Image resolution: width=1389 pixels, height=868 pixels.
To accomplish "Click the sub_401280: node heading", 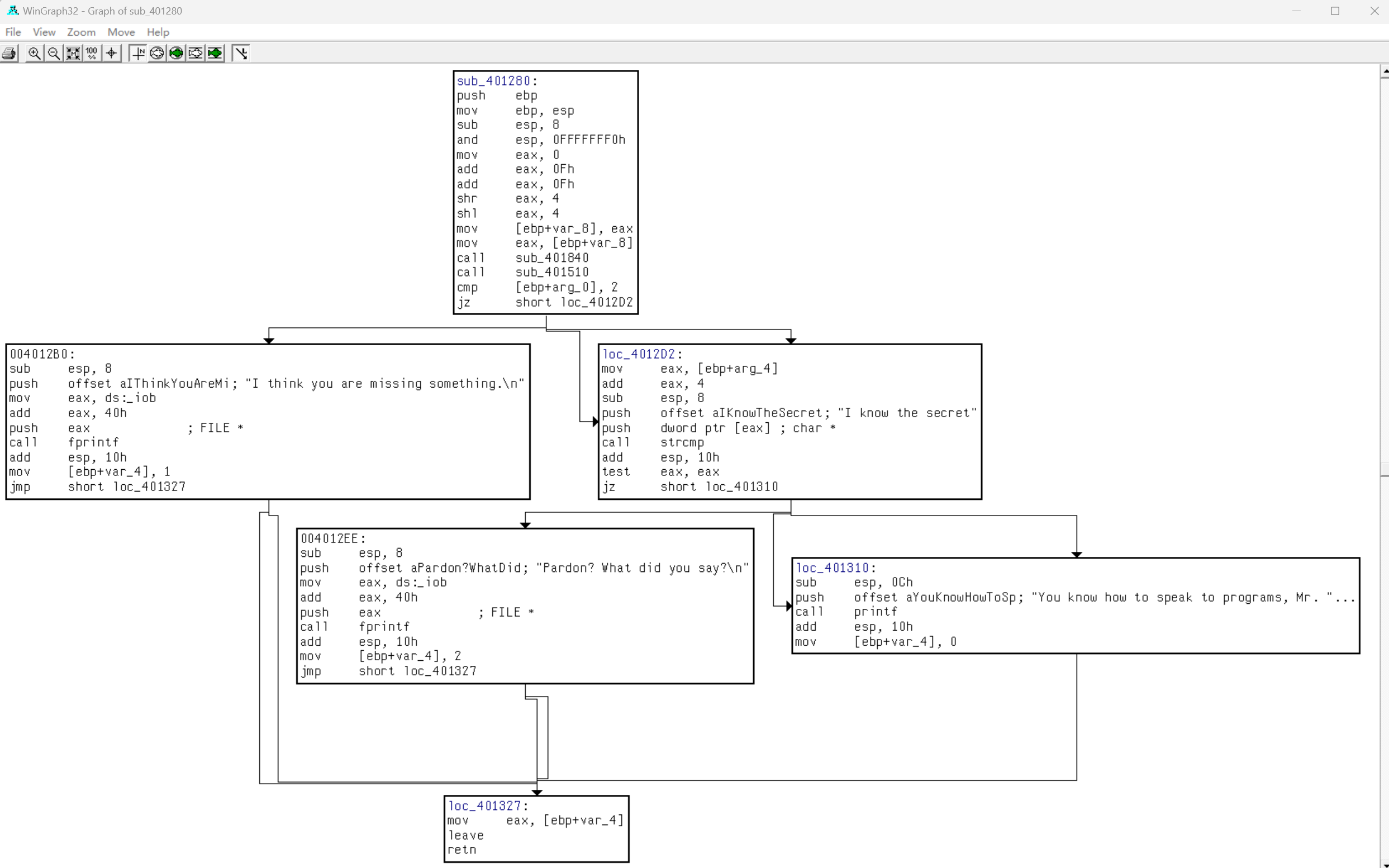I will [497, 81].
